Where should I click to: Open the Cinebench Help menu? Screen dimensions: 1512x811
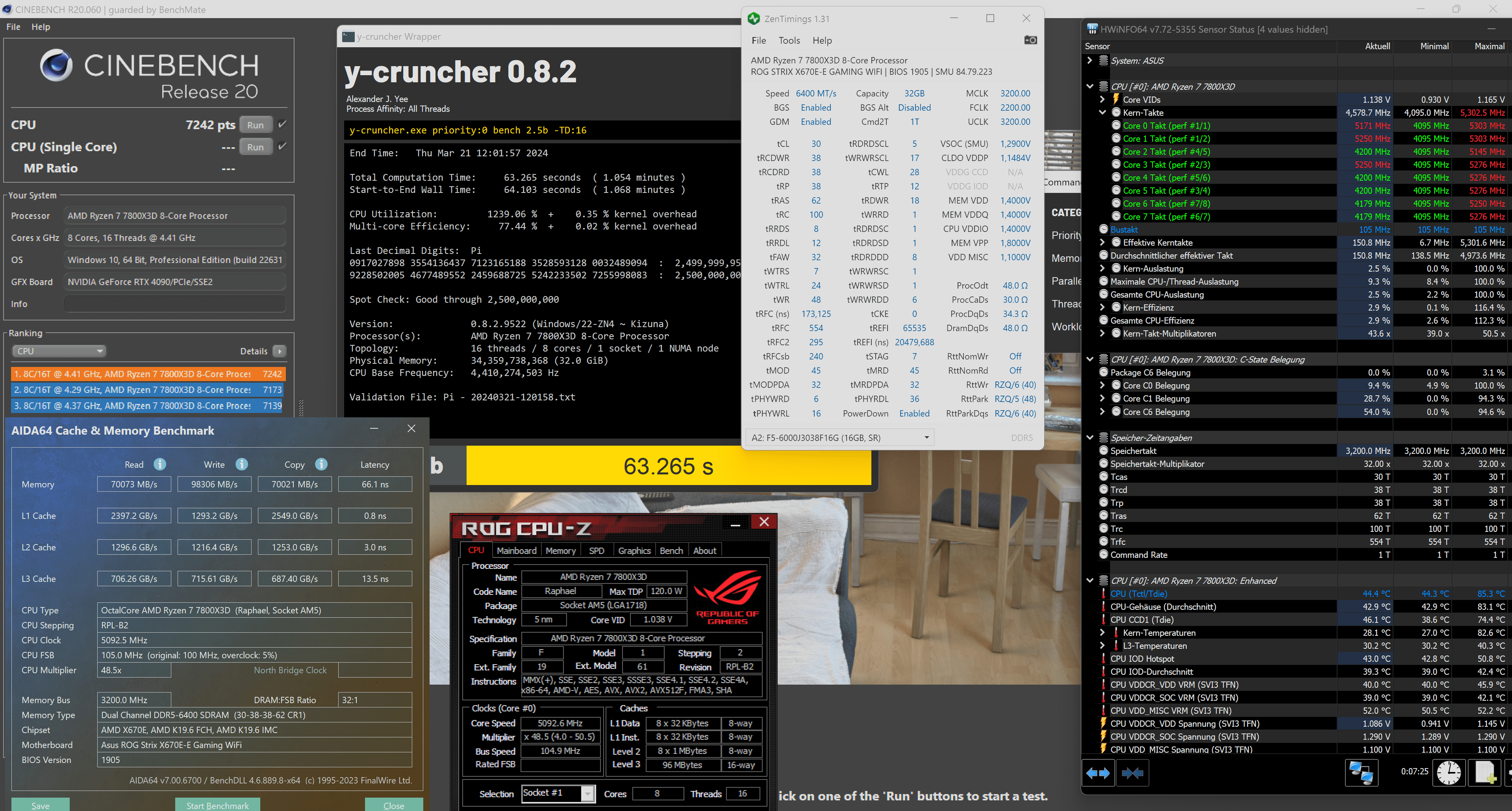click(41, 26)
